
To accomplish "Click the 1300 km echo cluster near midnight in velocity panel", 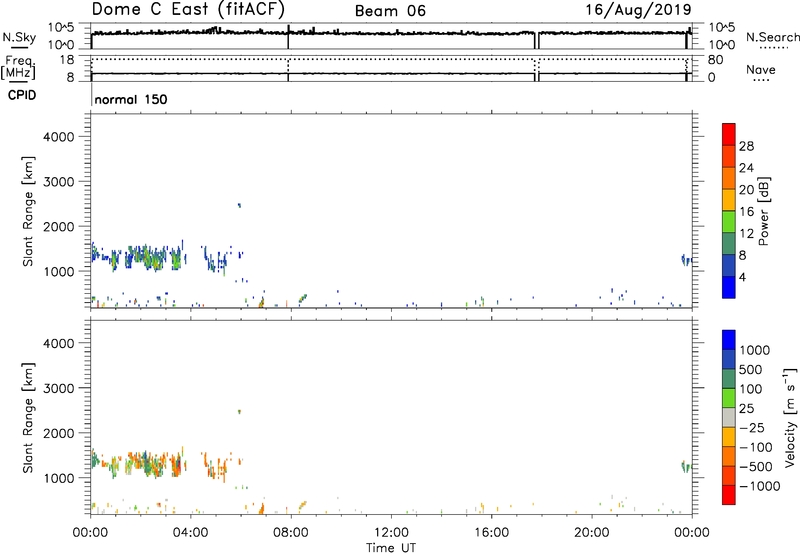I will click(x=685, y=466).
